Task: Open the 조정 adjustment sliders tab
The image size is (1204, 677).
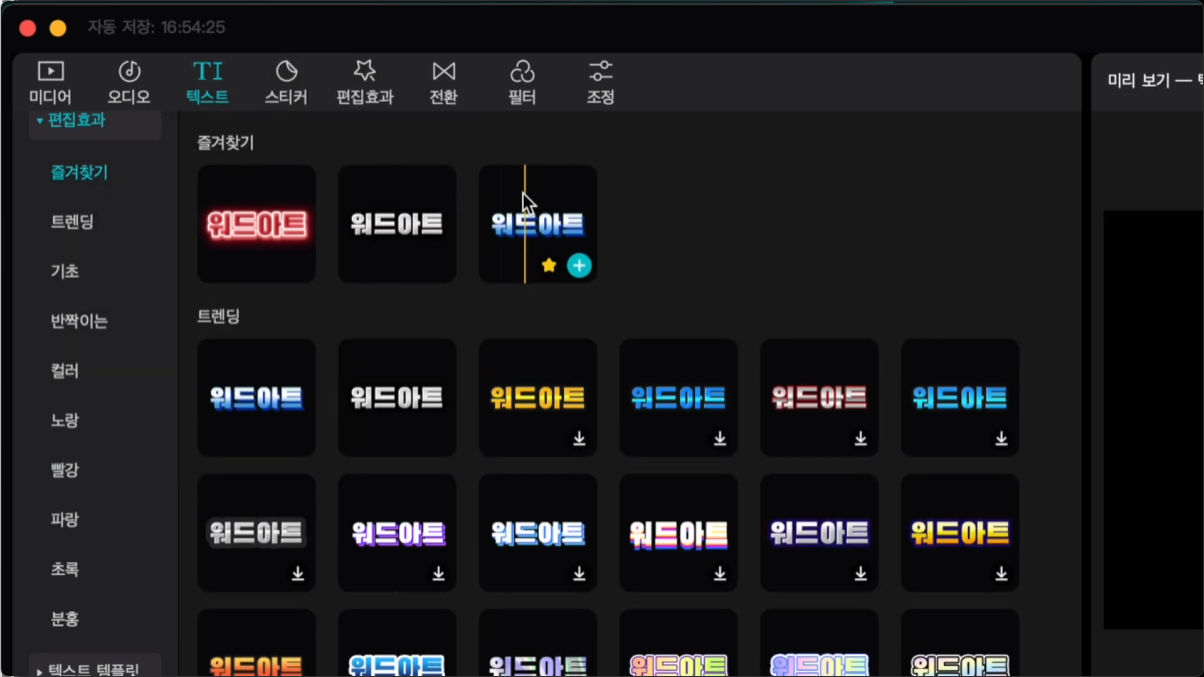Action: coord(600,83)
